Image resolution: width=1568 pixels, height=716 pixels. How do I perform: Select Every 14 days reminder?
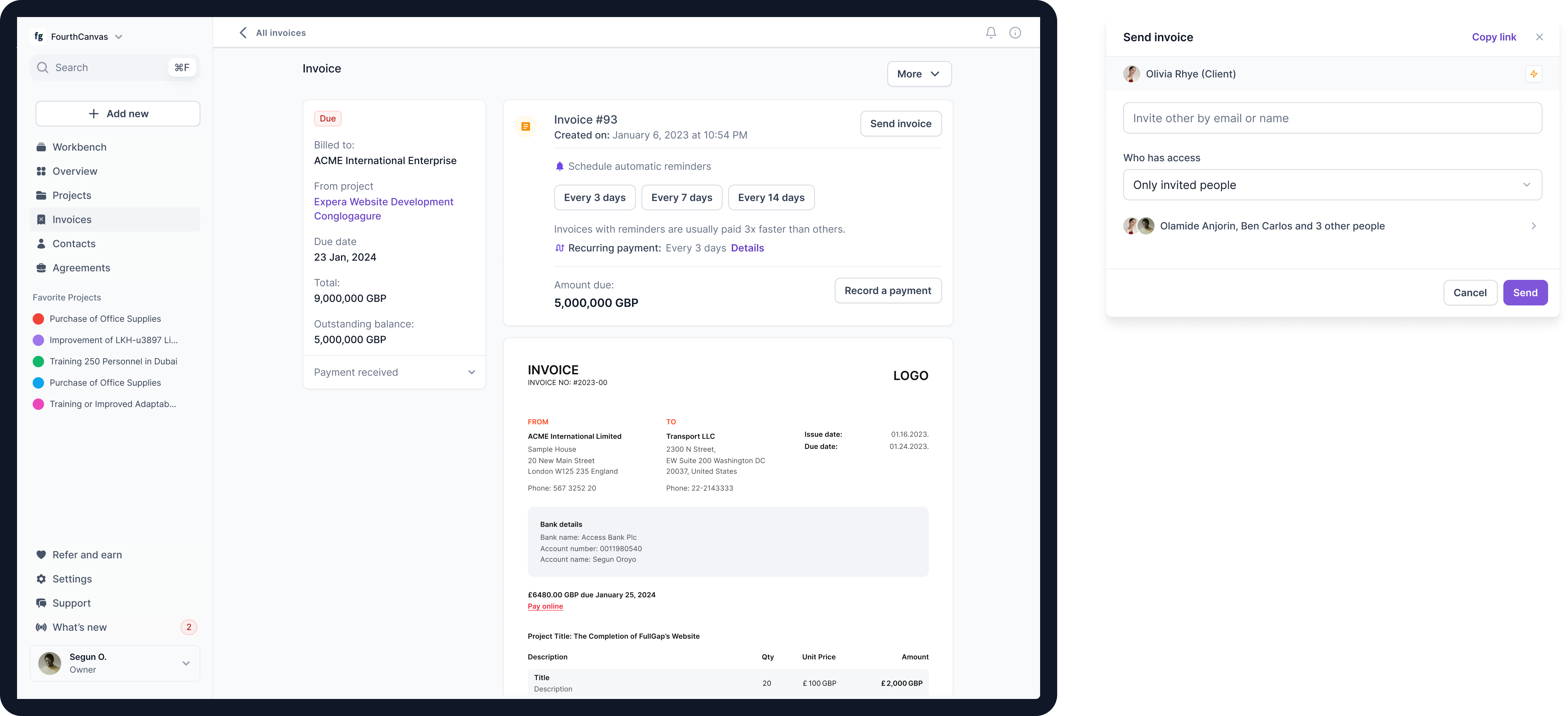(x=771, y=198)
